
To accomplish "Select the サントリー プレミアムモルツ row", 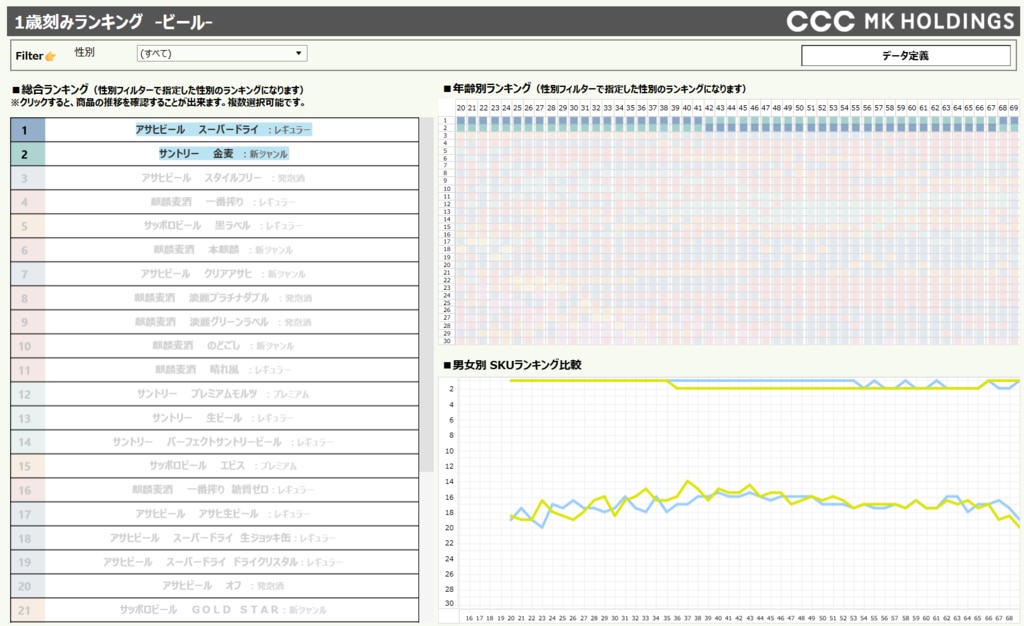I will click(x=215, y=394).
